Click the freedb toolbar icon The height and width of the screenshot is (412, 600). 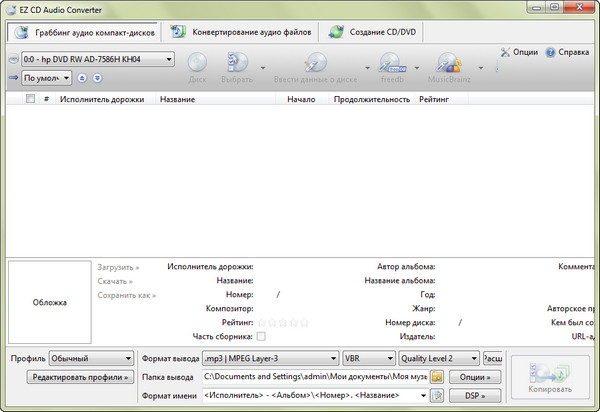392,68
